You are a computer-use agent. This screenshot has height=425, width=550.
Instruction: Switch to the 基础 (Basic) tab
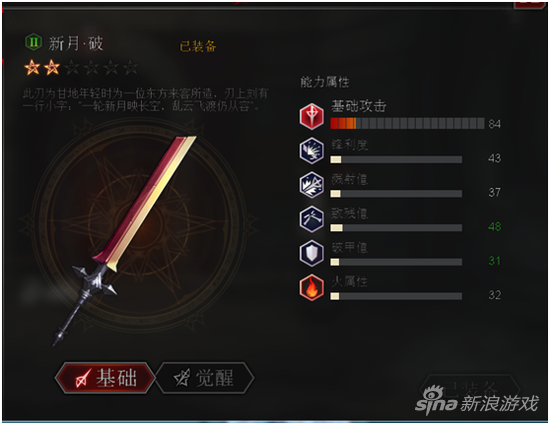coord(105,378)
